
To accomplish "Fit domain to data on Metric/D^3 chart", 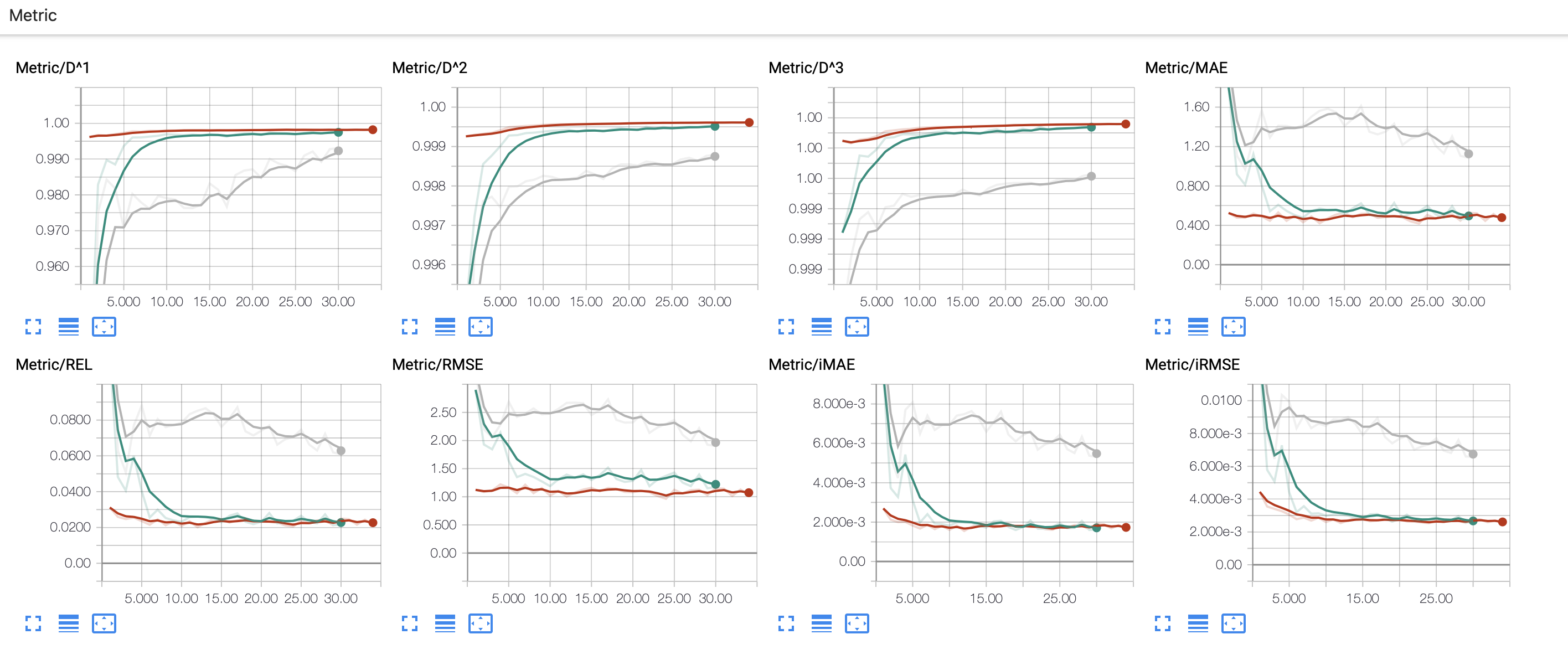I will coord(857,327).
